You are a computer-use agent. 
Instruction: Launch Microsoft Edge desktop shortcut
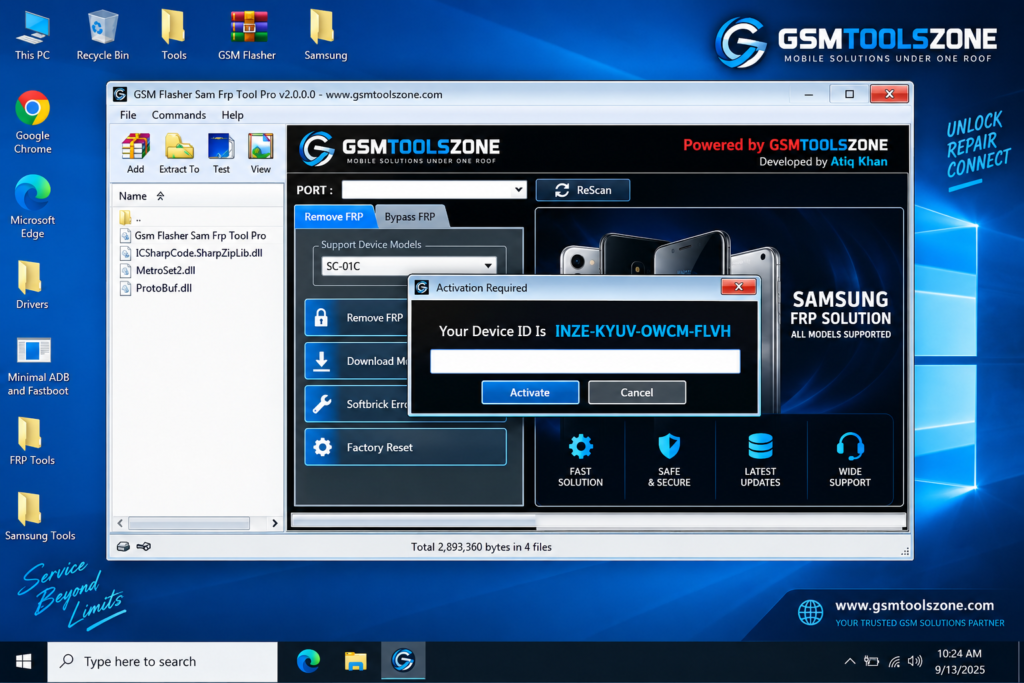pos(33,207)
